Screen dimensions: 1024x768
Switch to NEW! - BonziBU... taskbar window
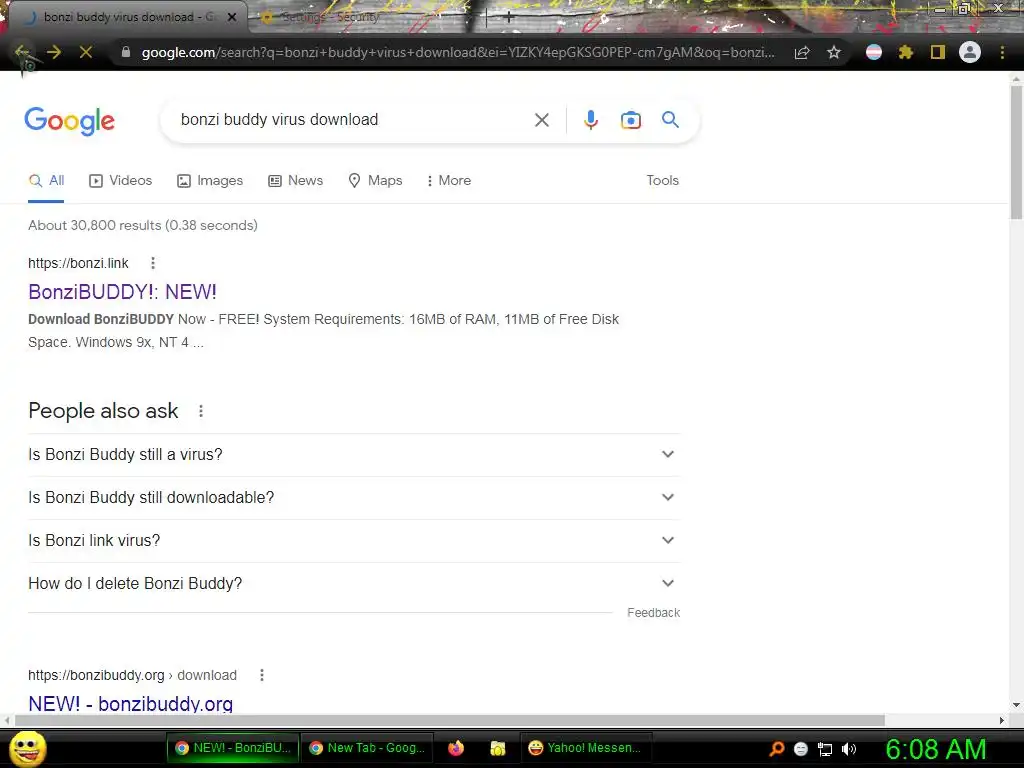click(233, 748)
